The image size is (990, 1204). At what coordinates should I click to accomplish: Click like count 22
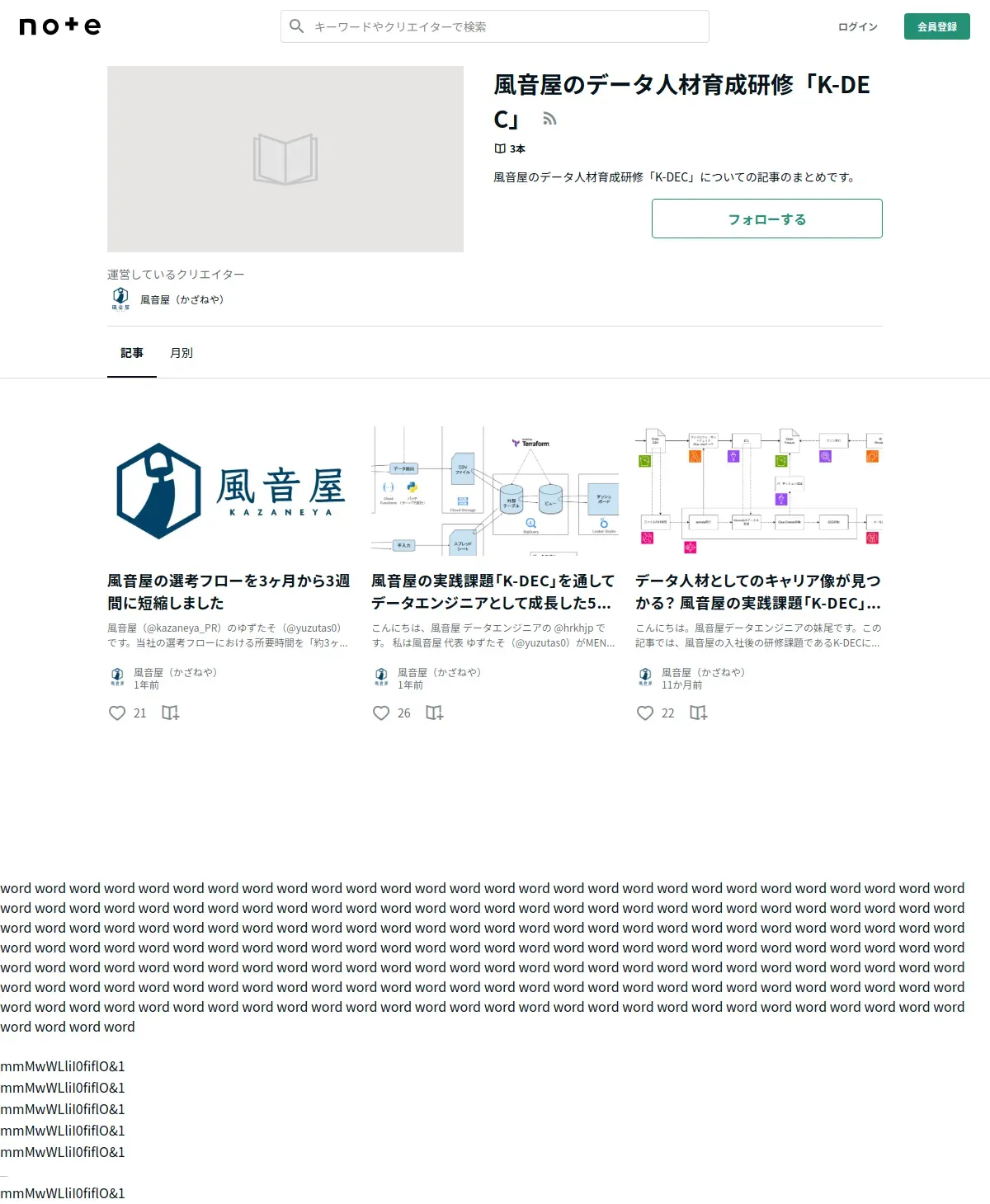(x=668, y=713)
